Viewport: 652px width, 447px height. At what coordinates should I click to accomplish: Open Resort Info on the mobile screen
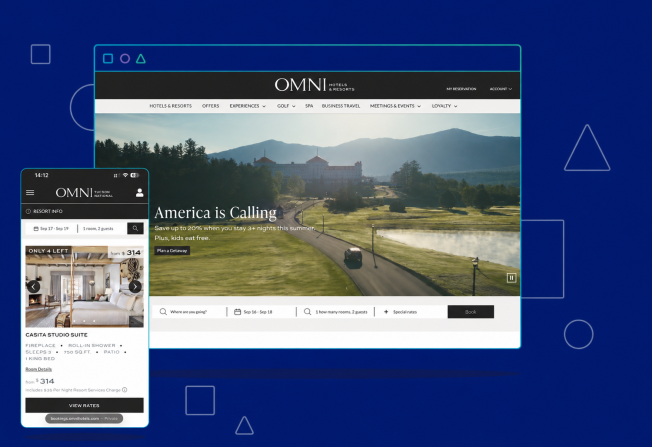pos(44,211)
